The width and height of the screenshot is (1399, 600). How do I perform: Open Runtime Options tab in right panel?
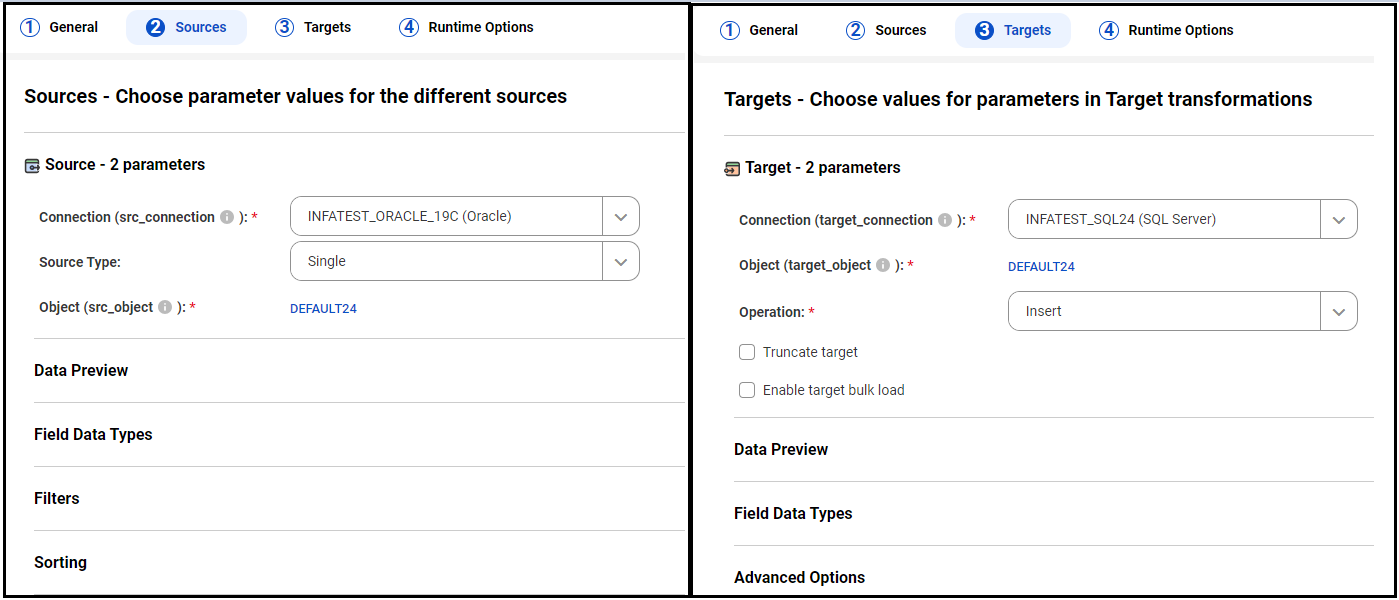pos(1167,30)
